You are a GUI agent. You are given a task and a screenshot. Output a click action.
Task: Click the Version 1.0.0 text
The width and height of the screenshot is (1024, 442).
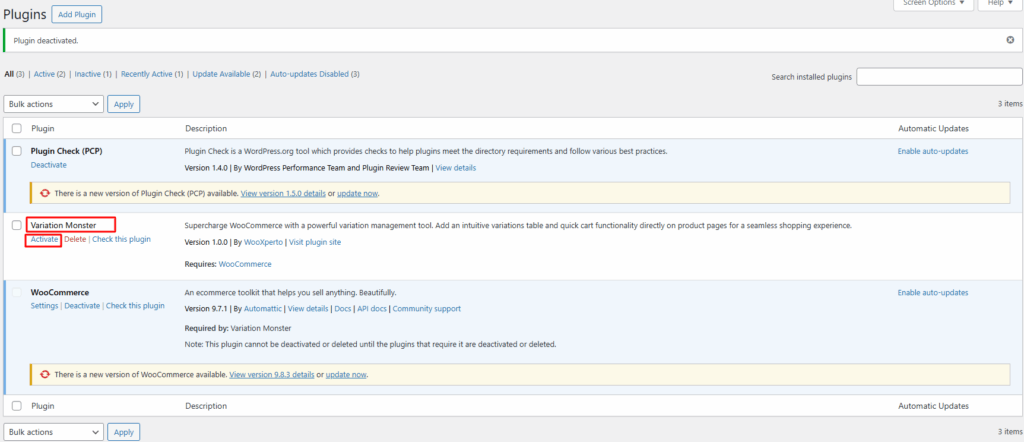coord(206,242)
